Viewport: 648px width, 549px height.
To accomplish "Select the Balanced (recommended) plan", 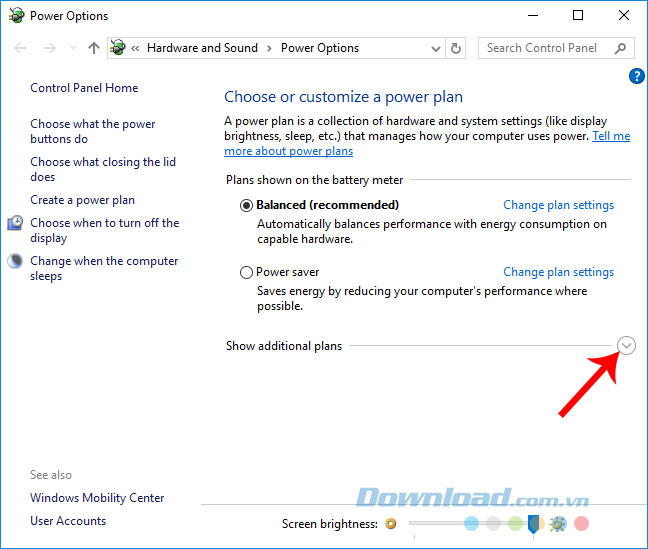I will pos(246,205).
